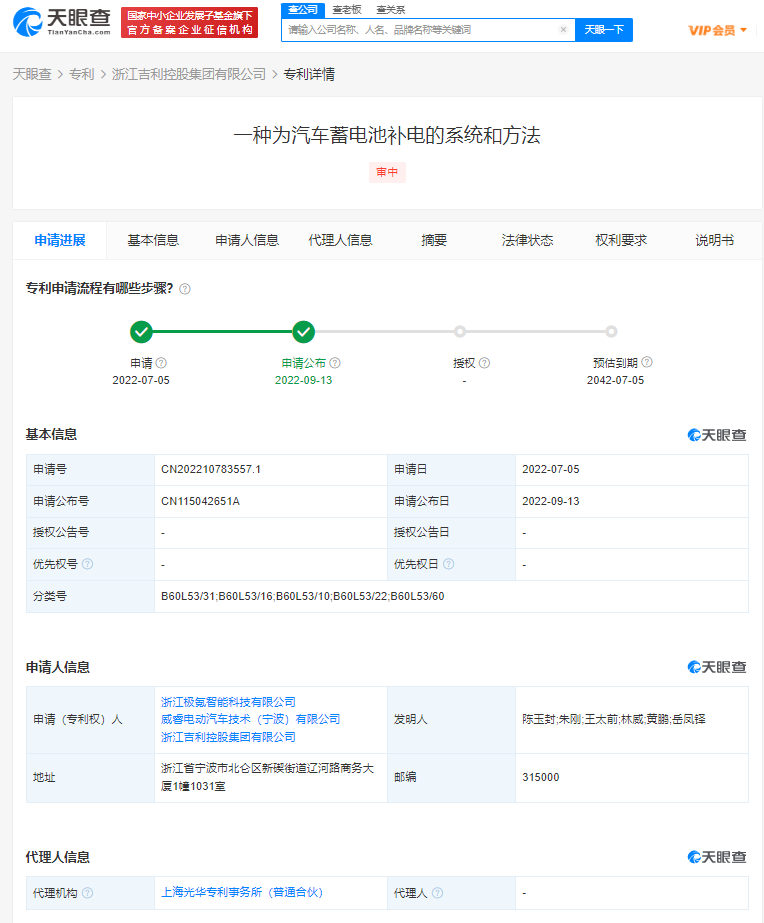Switch to the 法律状态 tab
The image size is (764, 923).
click(527, 240)
